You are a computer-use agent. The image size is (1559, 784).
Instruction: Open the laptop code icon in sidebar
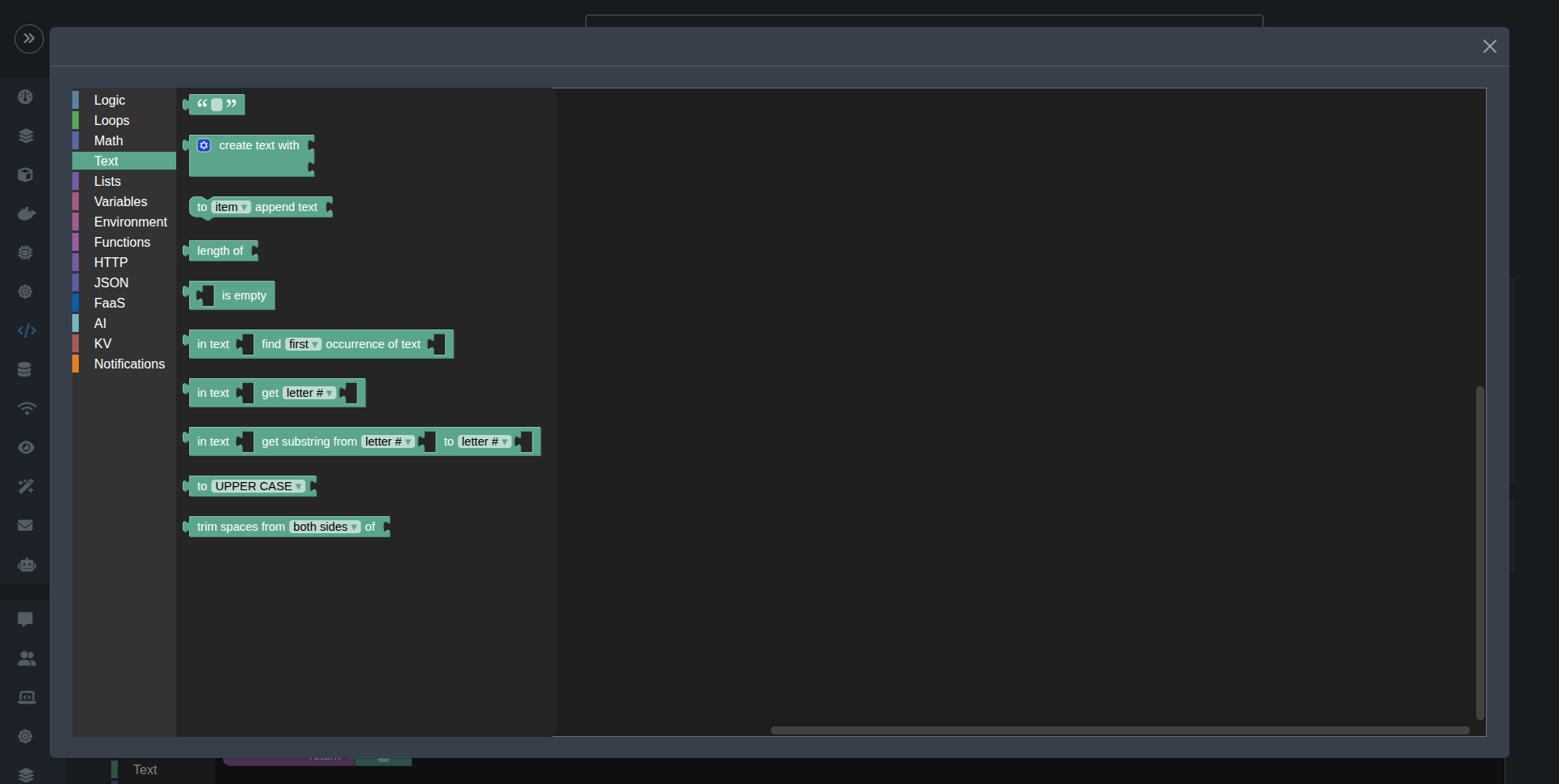[x=26, y=697]
